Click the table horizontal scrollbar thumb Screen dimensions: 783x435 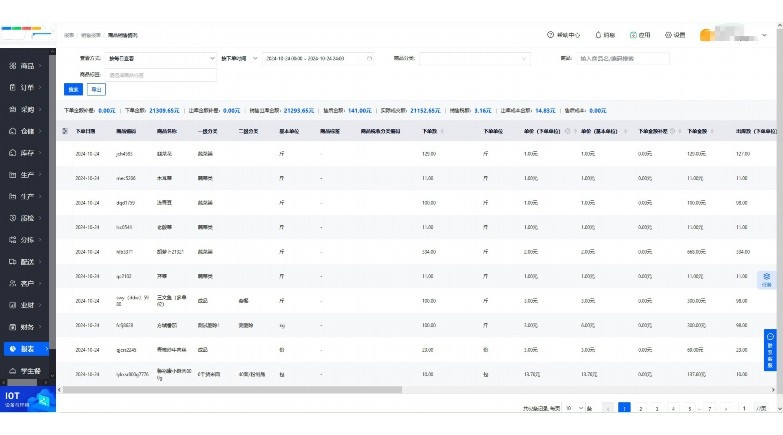[x=232, y=390]
